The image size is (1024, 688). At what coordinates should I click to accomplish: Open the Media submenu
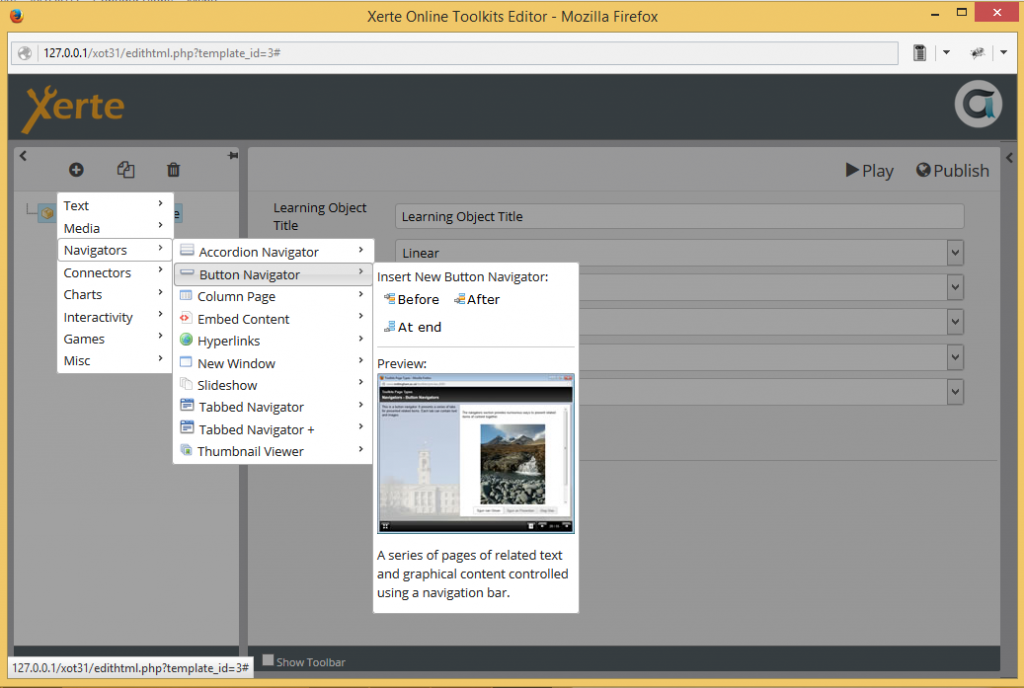114,228
